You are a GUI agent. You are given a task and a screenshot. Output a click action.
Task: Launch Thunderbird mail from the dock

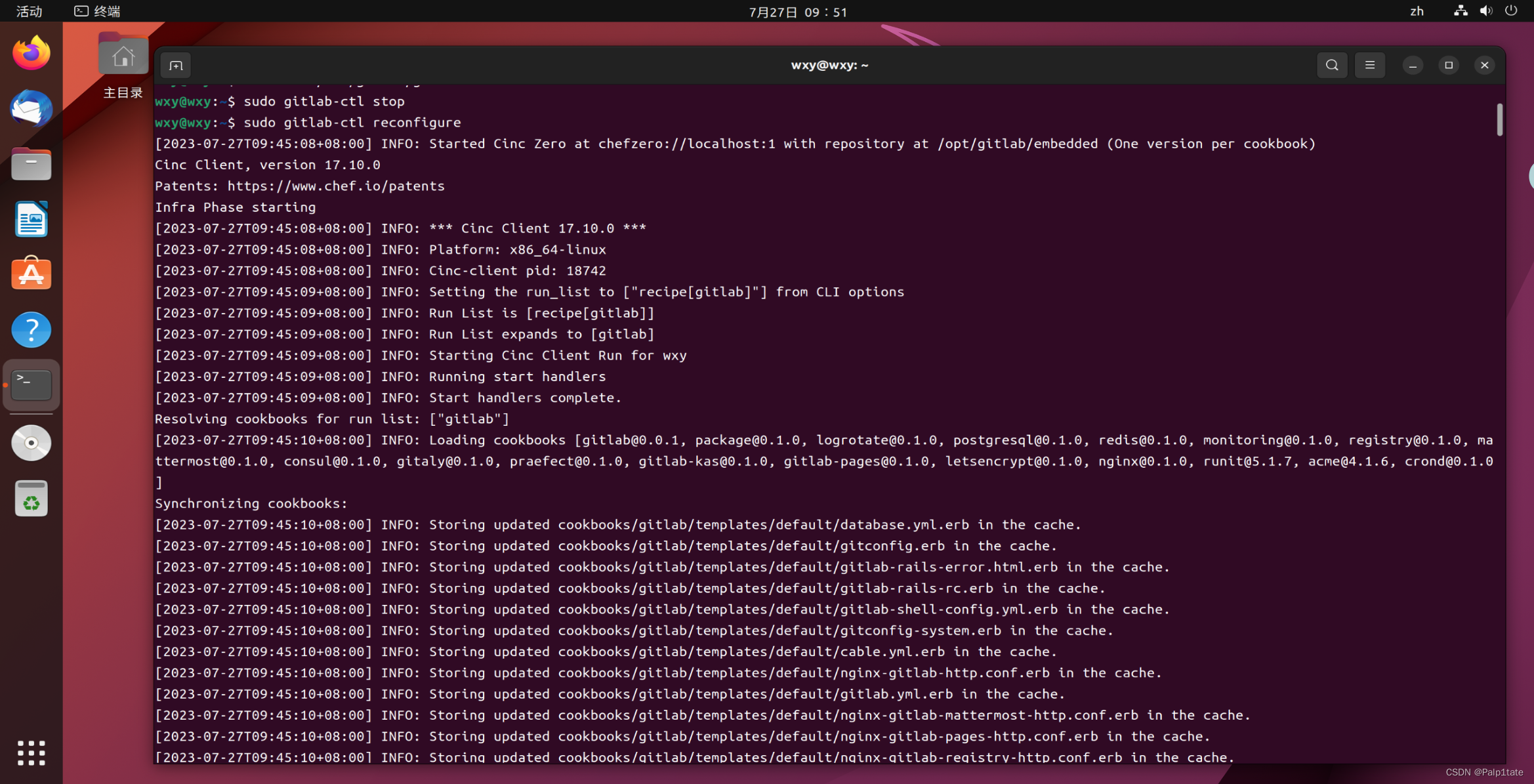pos(31,109)
